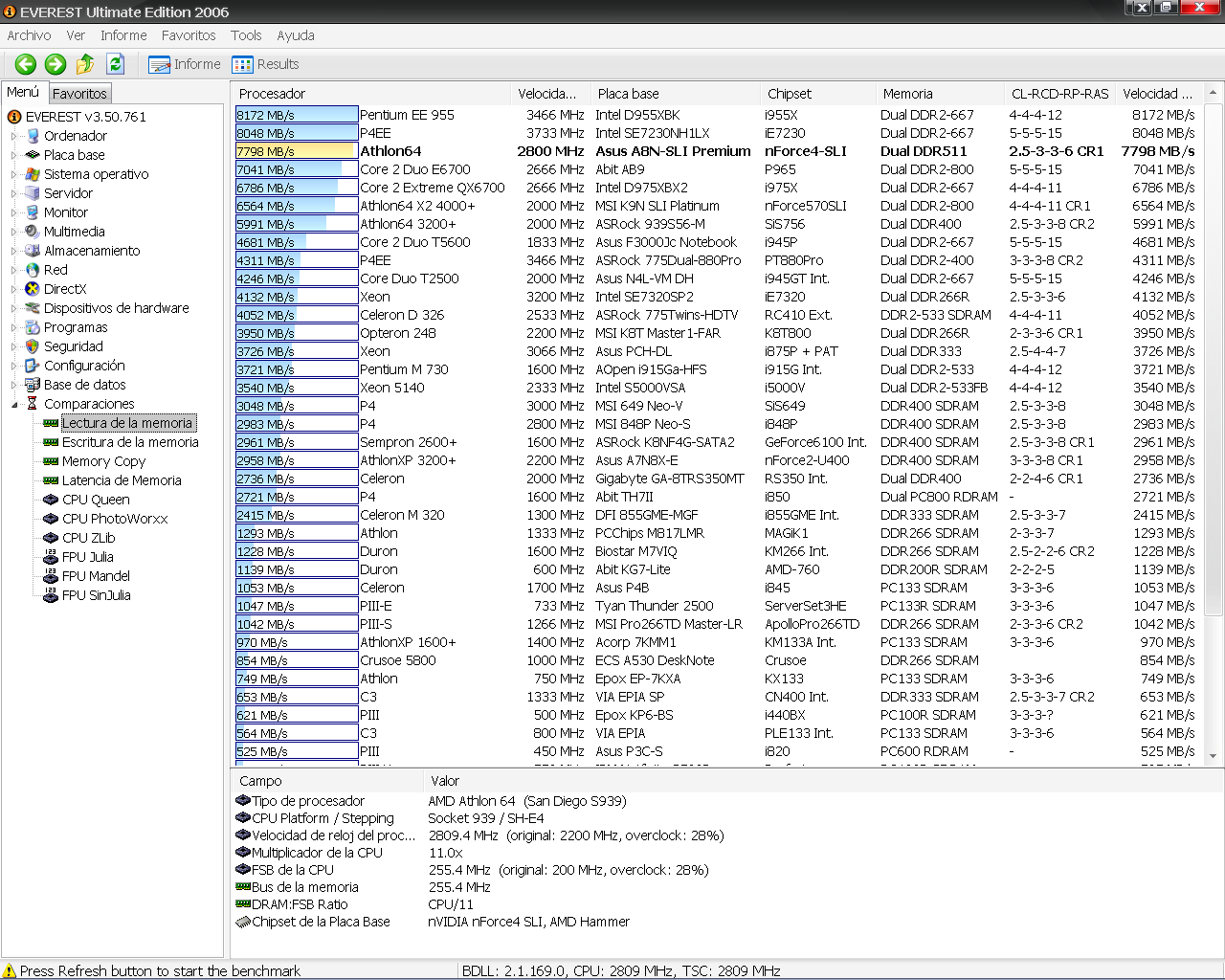
Task: Expand the Multimedia tree node
Action: click(x=14, y=232)
